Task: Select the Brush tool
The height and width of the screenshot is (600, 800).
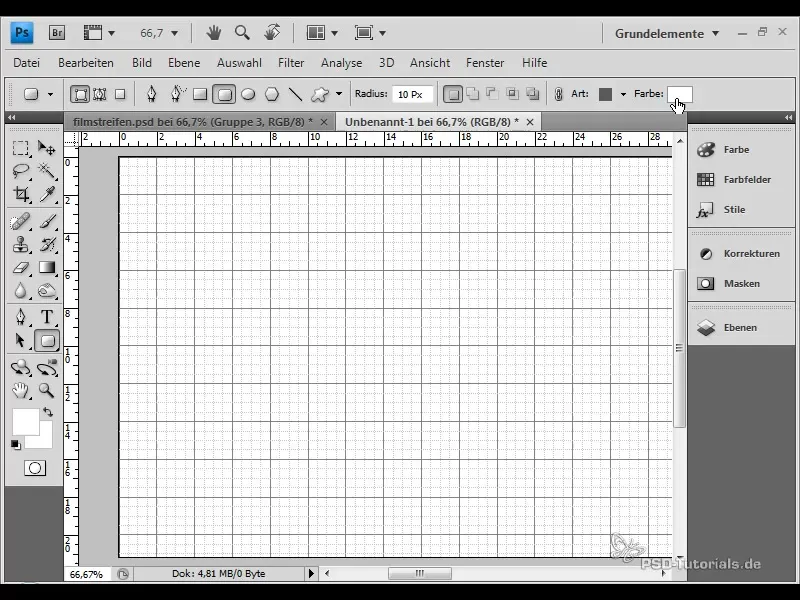Action: point(46,222)
